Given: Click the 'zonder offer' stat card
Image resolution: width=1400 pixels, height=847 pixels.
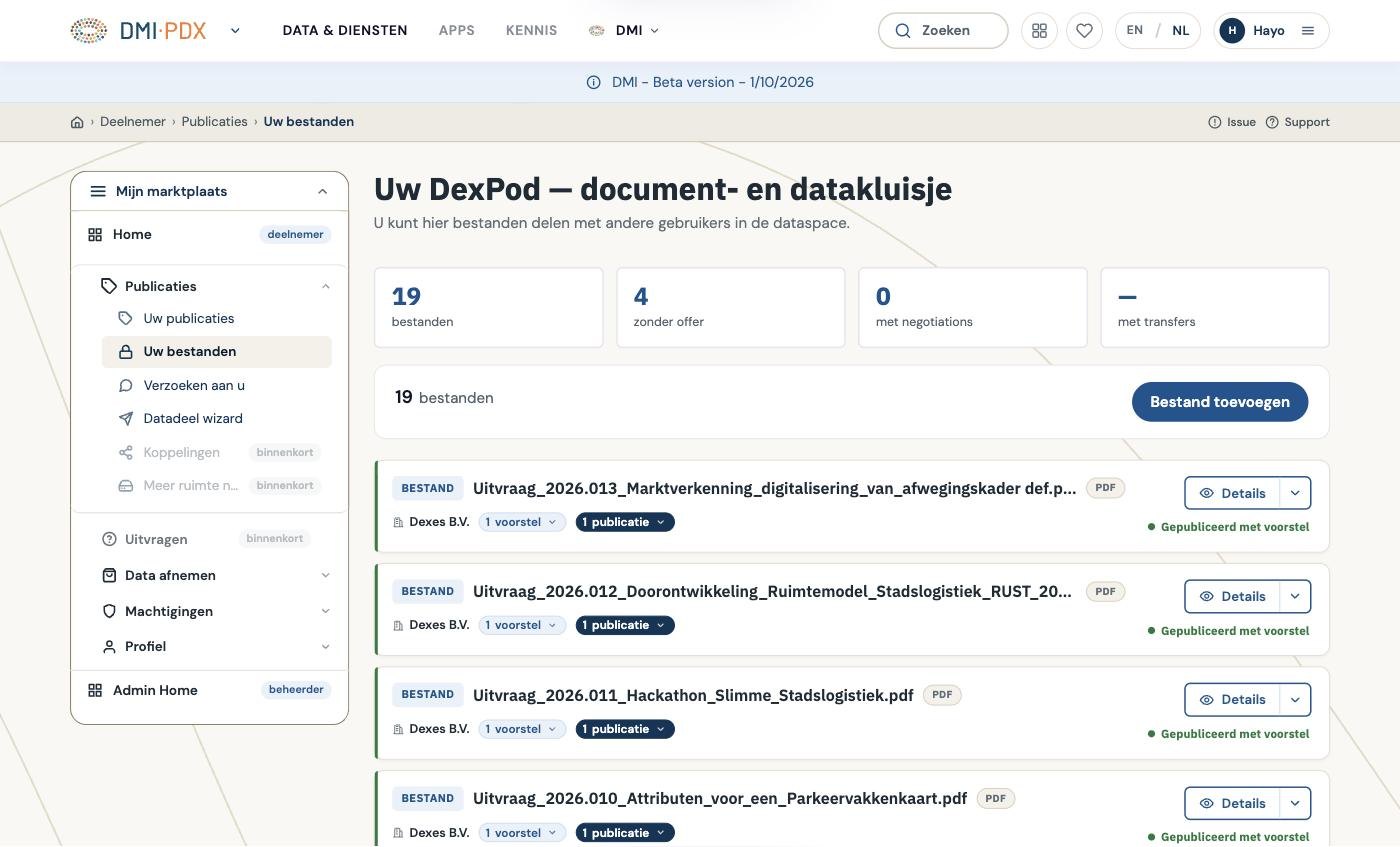Looking at the screenshot, I should (731, 308).
